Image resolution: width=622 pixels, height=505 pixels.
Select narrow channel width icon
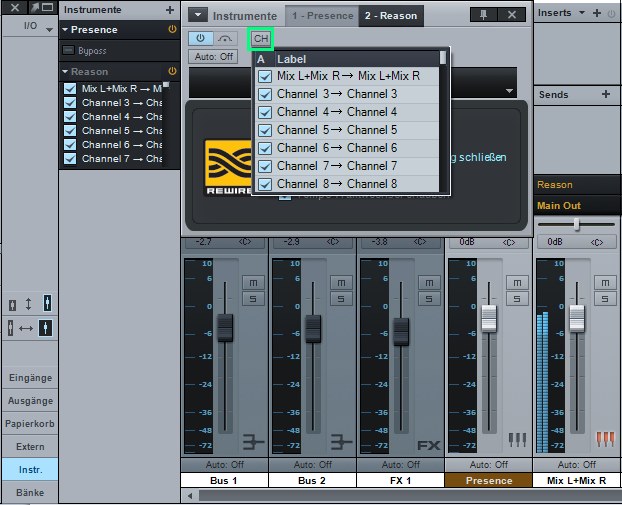pos(11,328)
